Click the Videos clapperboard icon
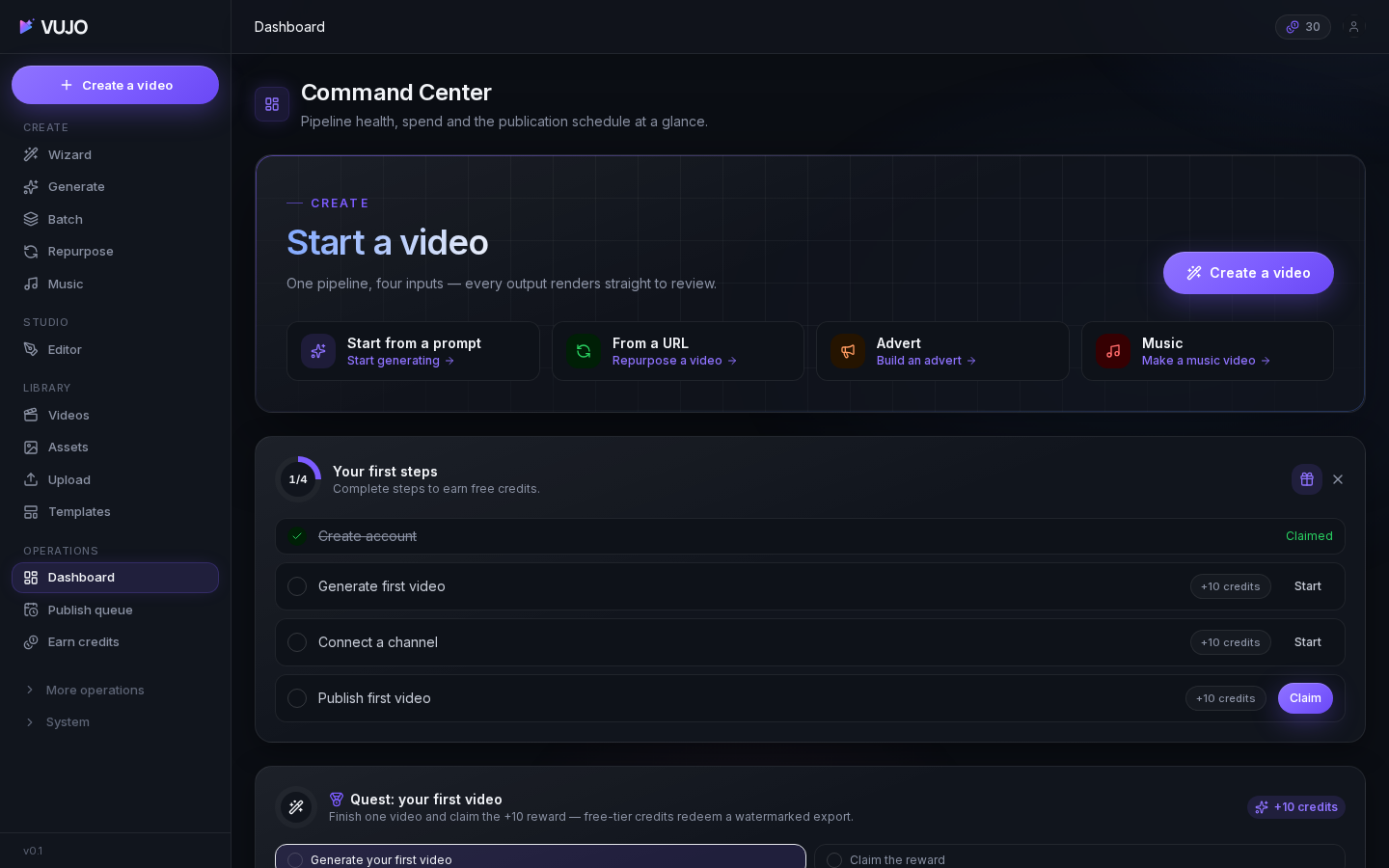1389x868 pixels. (31, 415)
